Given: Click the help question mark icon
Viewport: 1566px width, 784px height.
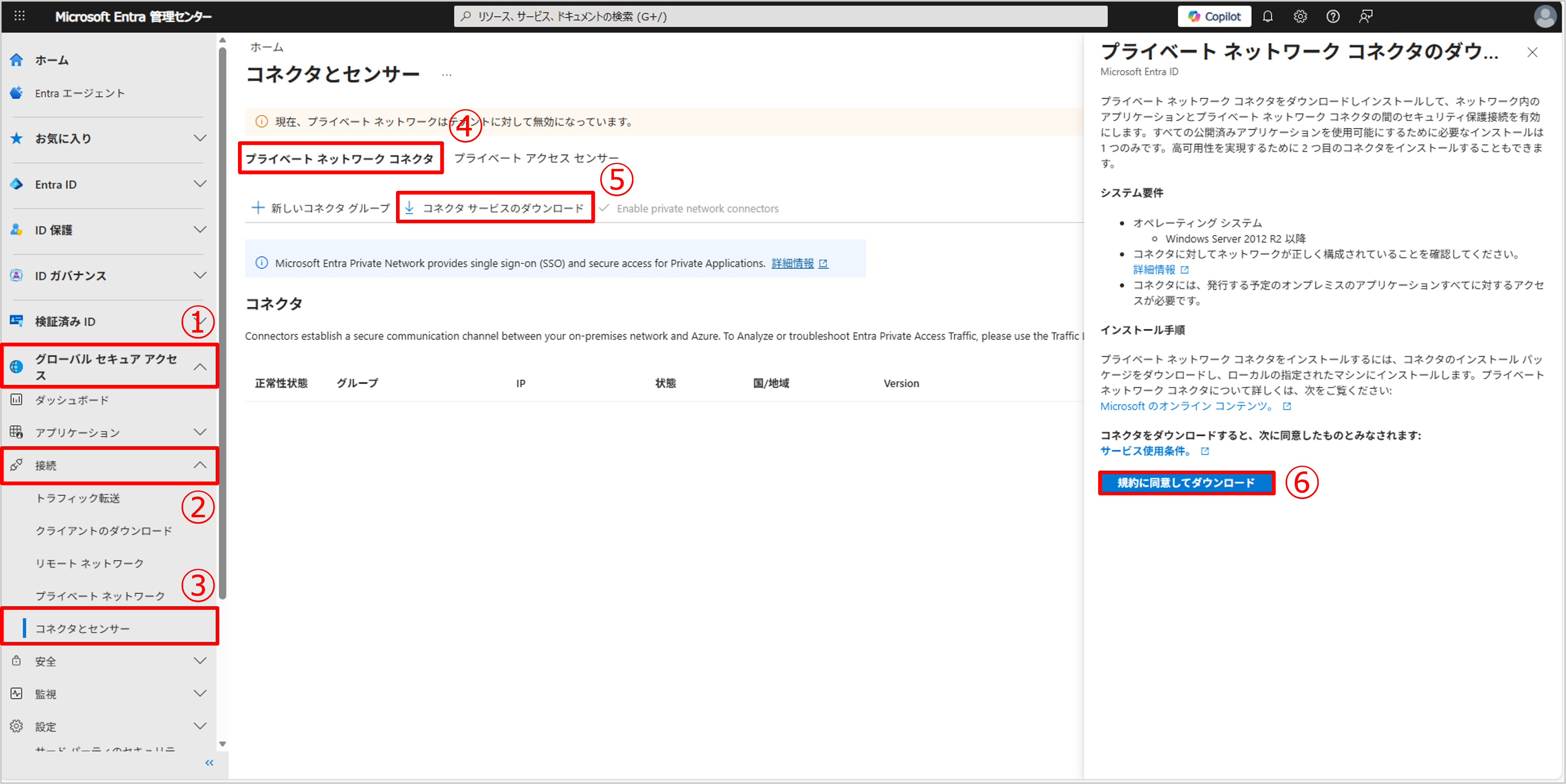Looking at the screenshot, I should pos(1332,16).
